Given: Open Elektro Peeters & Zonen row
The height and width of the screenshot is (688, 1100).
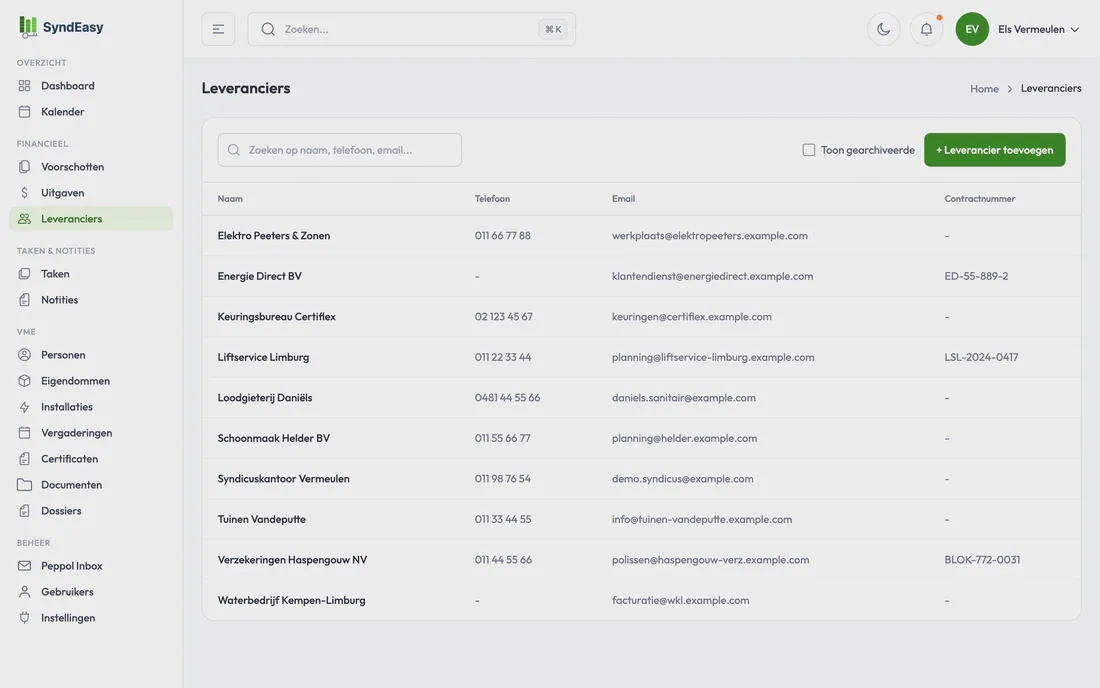Looking at the screenshot, I should click(641, 236).
